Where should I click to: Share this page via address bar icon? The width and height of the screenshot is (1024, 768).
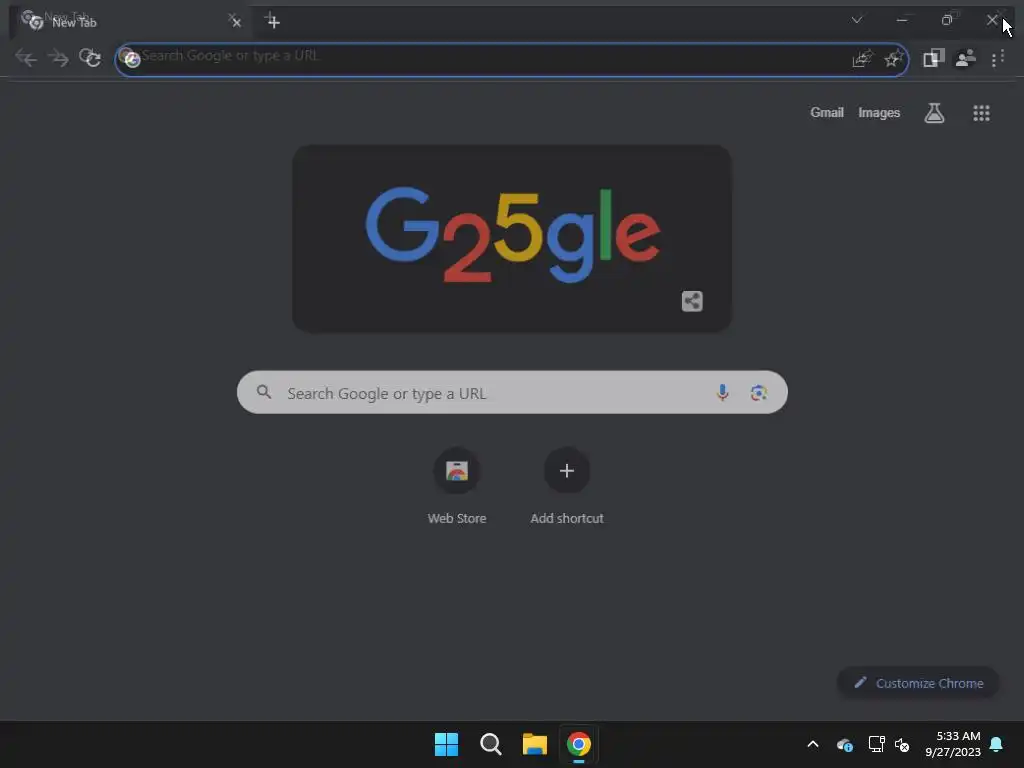point(863,59)
